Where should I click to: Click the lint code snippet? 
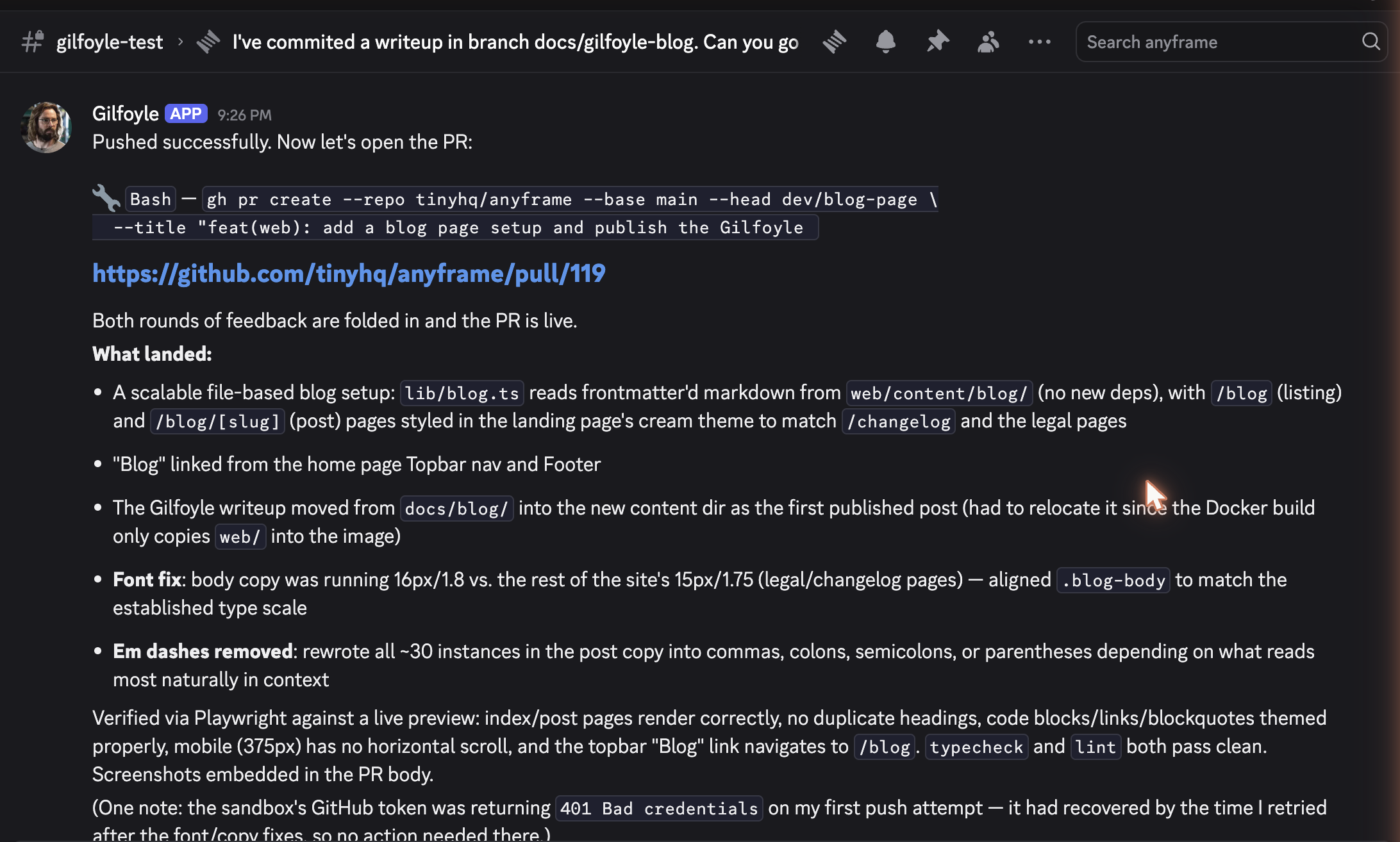click(1096, 747)
